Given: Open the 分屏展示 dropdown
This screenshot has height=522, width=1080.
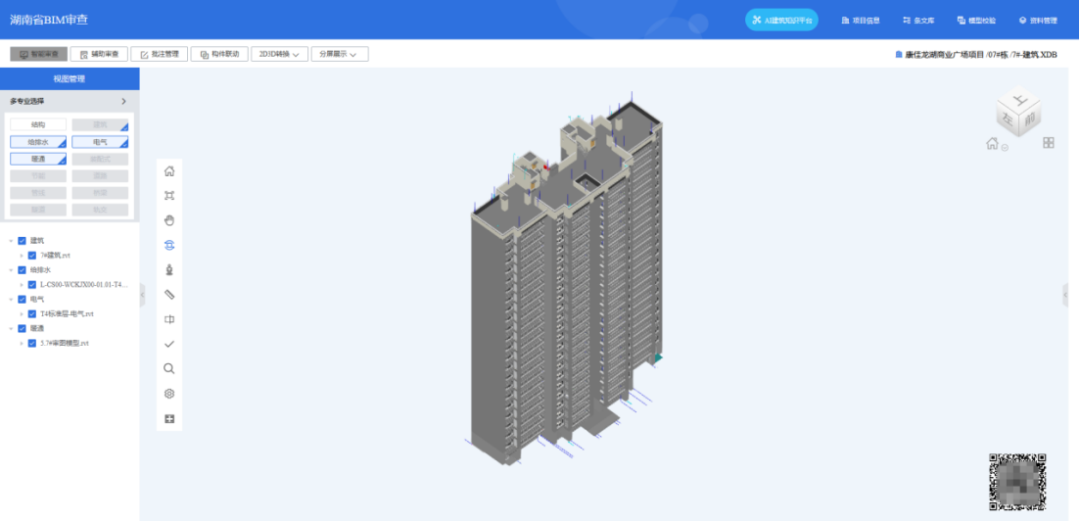Looking at the screenshot, I should [340, 54].
